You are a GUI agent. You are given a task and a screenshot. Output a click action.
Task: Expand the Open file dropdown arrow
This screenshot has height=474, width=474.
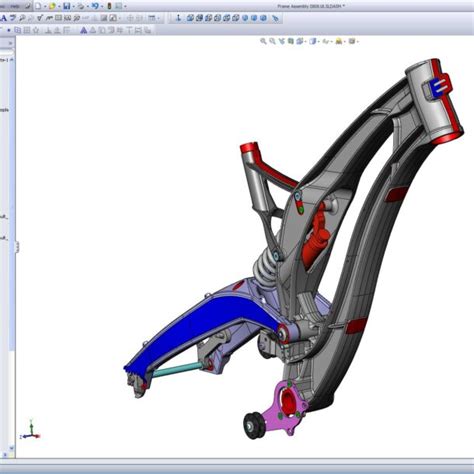pos(59,6)
